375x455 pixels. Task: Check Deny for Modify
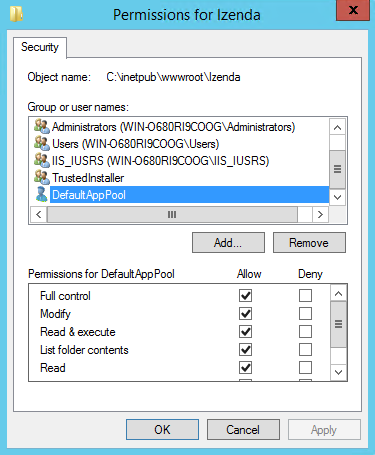coord(305,313)
